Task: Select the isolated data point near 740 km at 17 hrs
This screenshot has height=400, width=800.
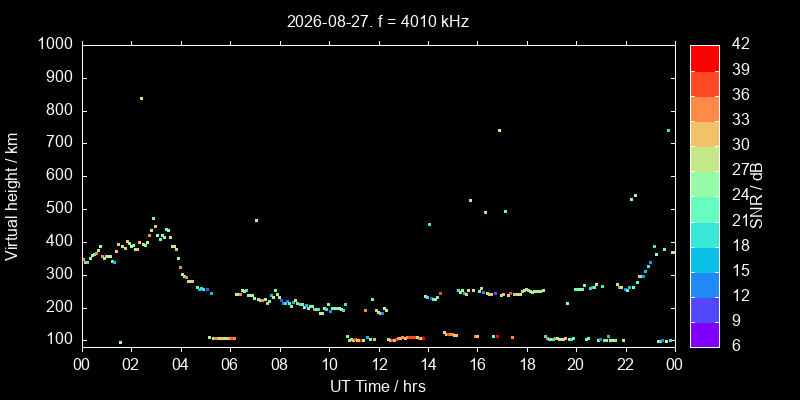Action: 499,131
